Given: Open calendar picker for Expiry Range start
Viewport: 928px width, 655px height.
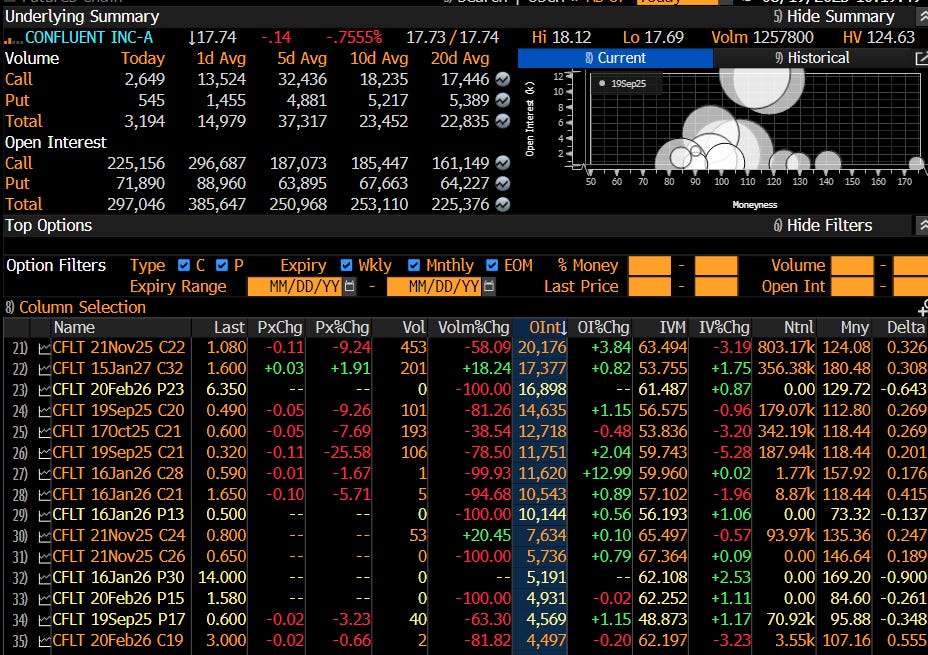Looking at the screenshot, I should (x=350, y=286).
